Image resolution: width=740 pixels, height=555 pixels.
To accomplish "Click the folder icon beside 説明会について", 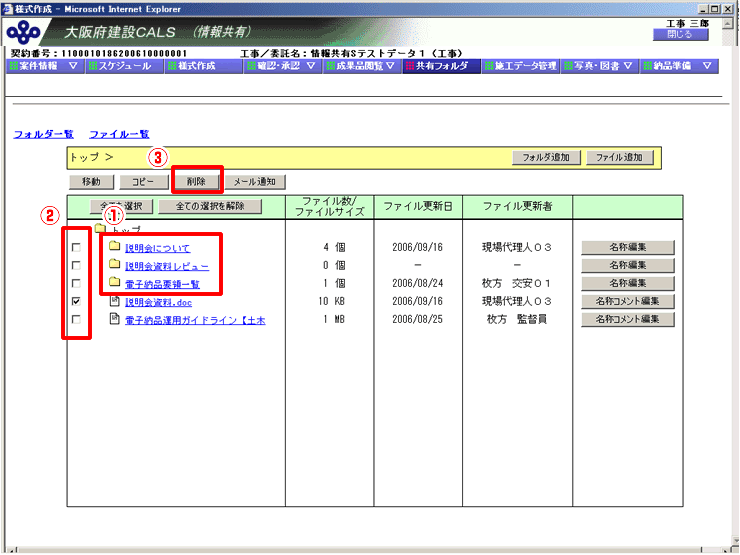I will [115, 246].
